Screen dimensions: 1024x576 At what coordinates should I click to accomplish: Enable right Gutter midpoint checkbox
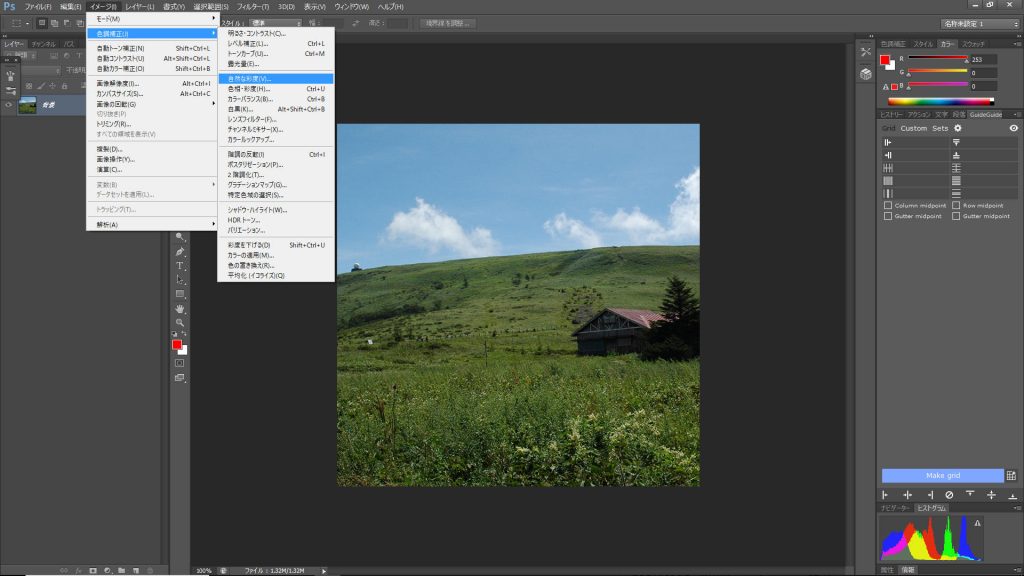[x=956, y=216]
